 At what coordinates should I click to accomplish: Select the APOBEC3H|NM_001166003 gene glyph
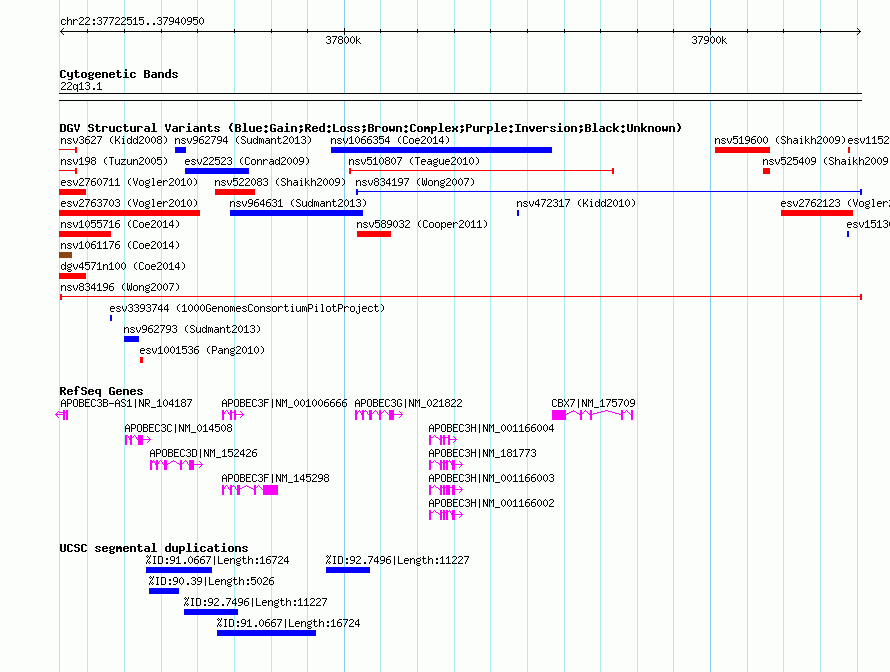coord(446,490)
